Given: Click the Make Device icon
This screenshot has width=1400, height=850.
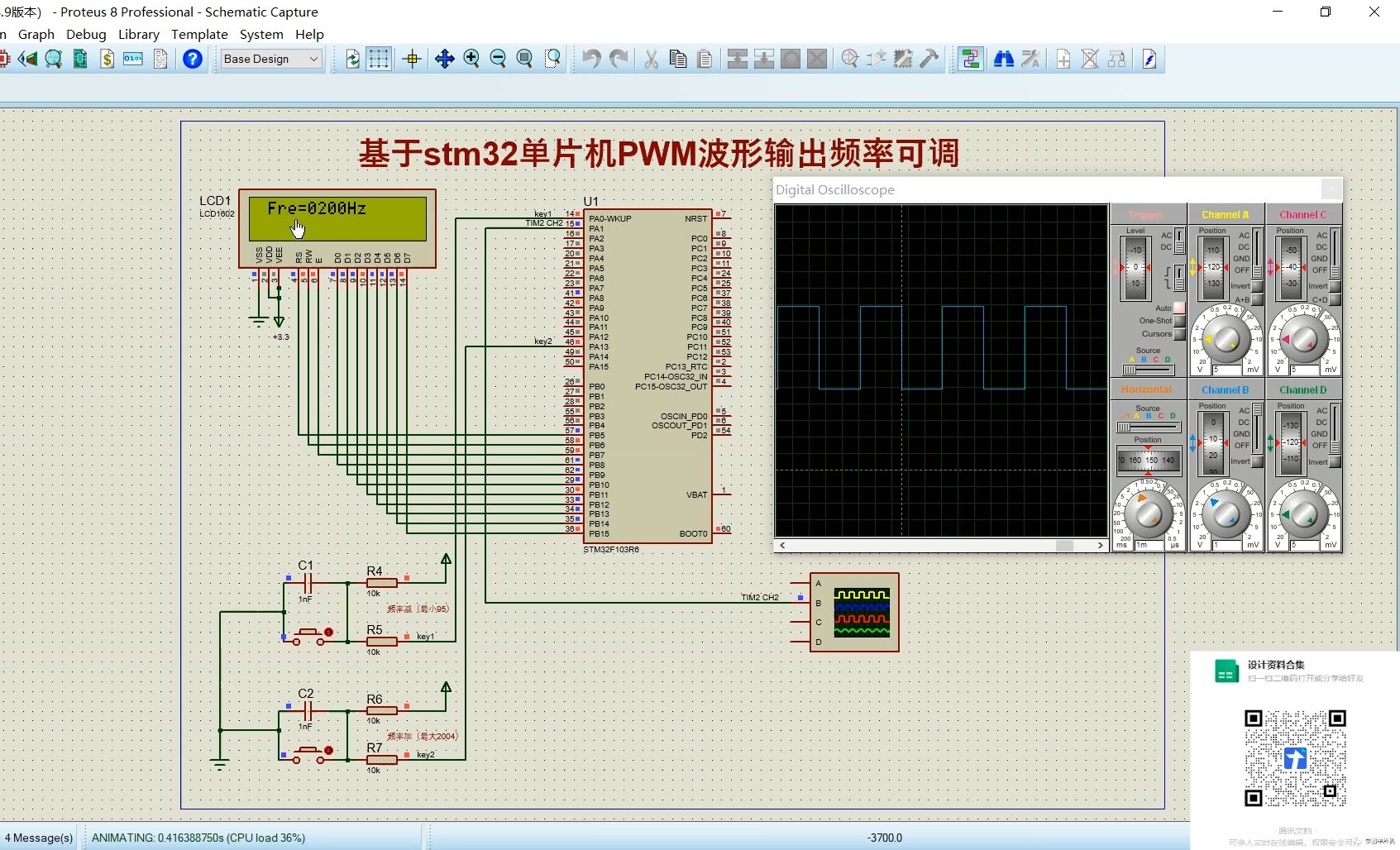Looking at the screenshot, I should pyautogui.click(x=877, y=59).
